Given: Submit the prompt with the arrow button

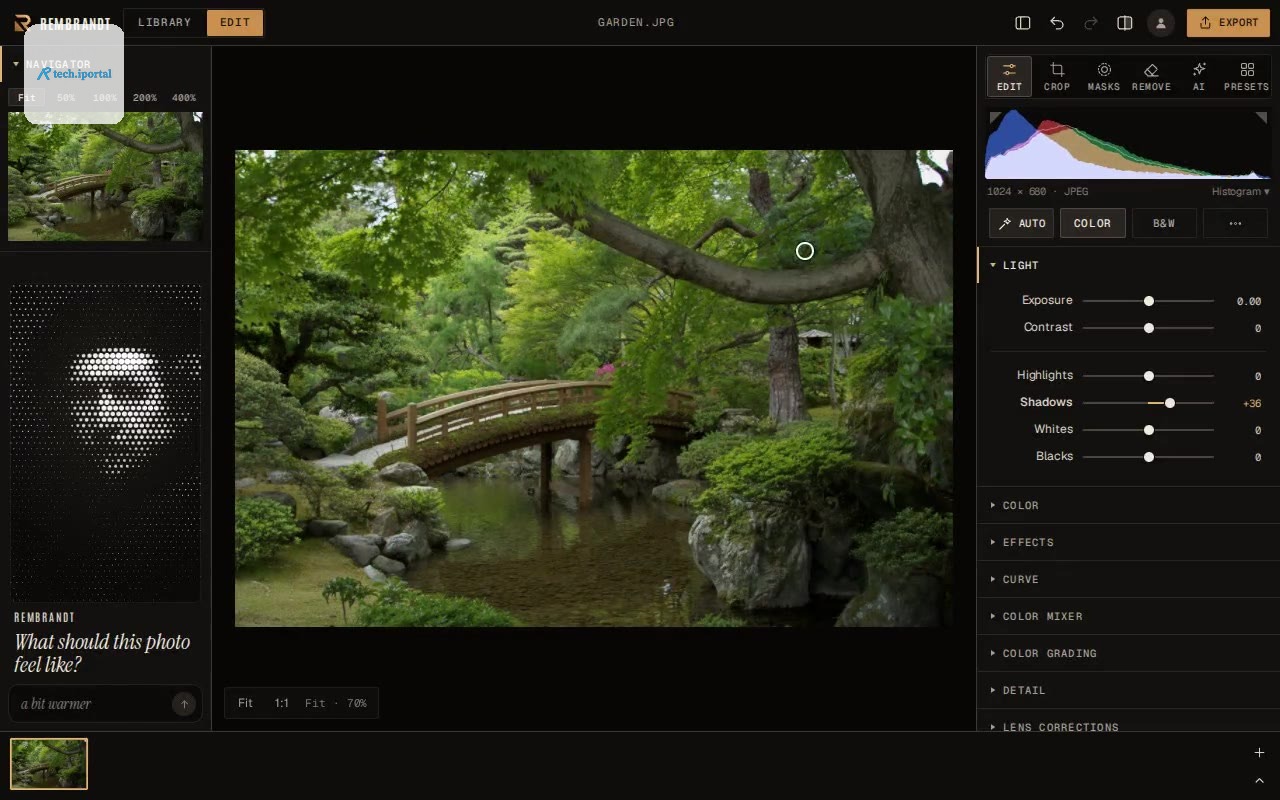Looking at the screenshot, I should (x=184, y=704).
